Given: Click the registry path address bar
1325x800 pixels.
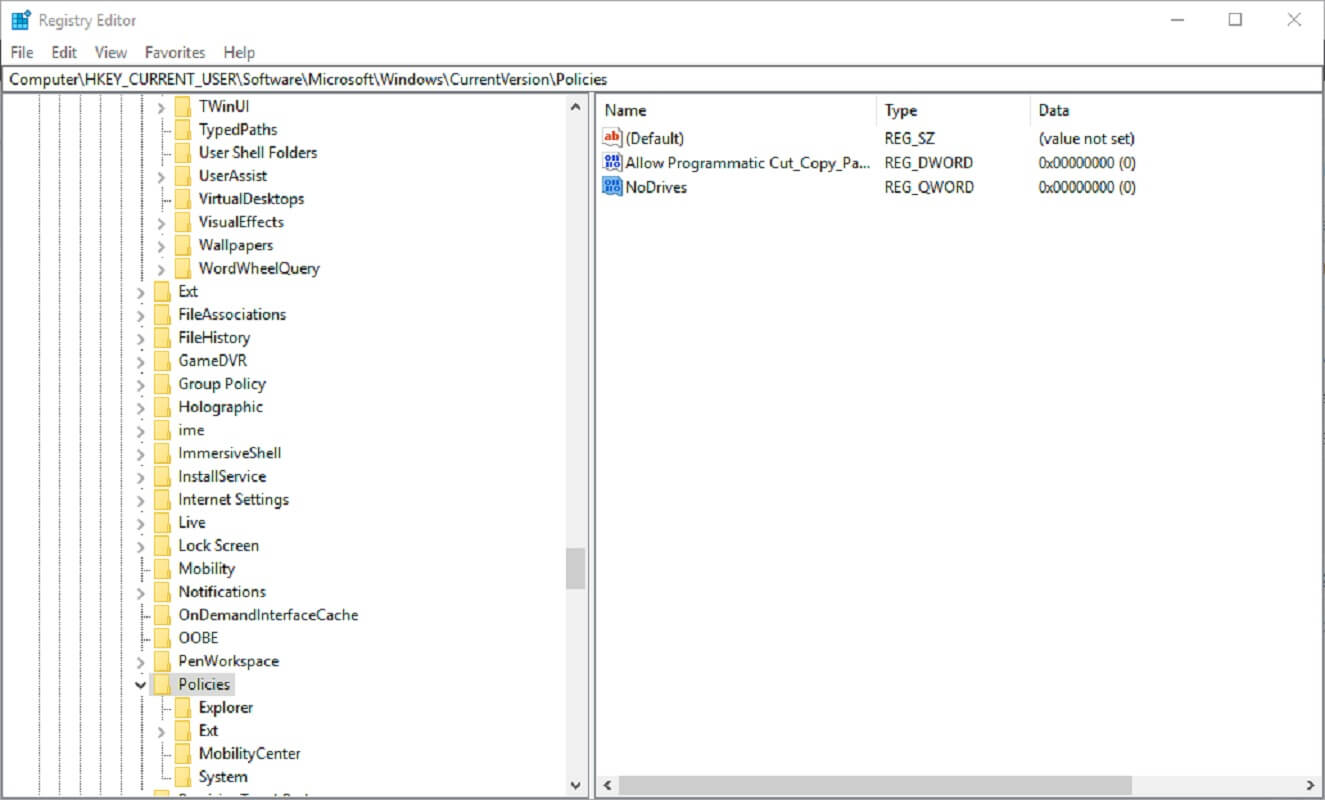Looking at the screenshot, I should coord(662,79).
